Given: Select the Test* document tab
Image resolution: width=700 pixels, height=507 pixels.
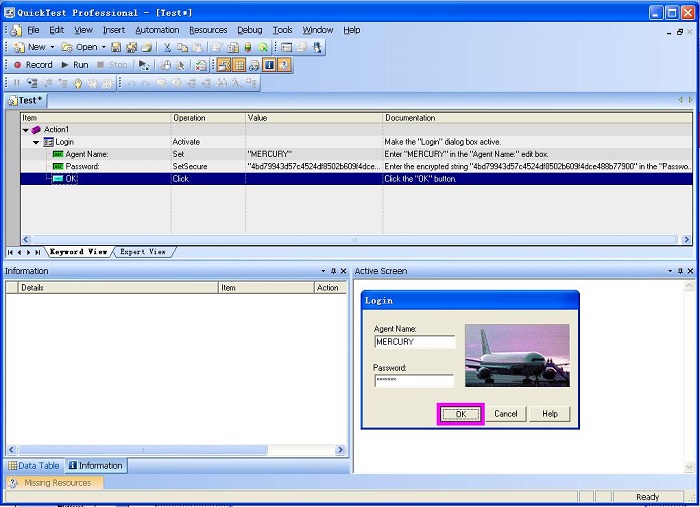Looking at the screenshot, I should coord(26,101).
